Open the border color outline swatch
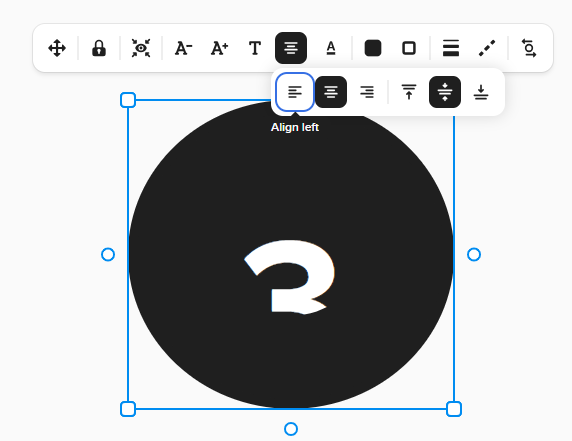The width and height of the screenshot is (572, 441). pos(409,48)
